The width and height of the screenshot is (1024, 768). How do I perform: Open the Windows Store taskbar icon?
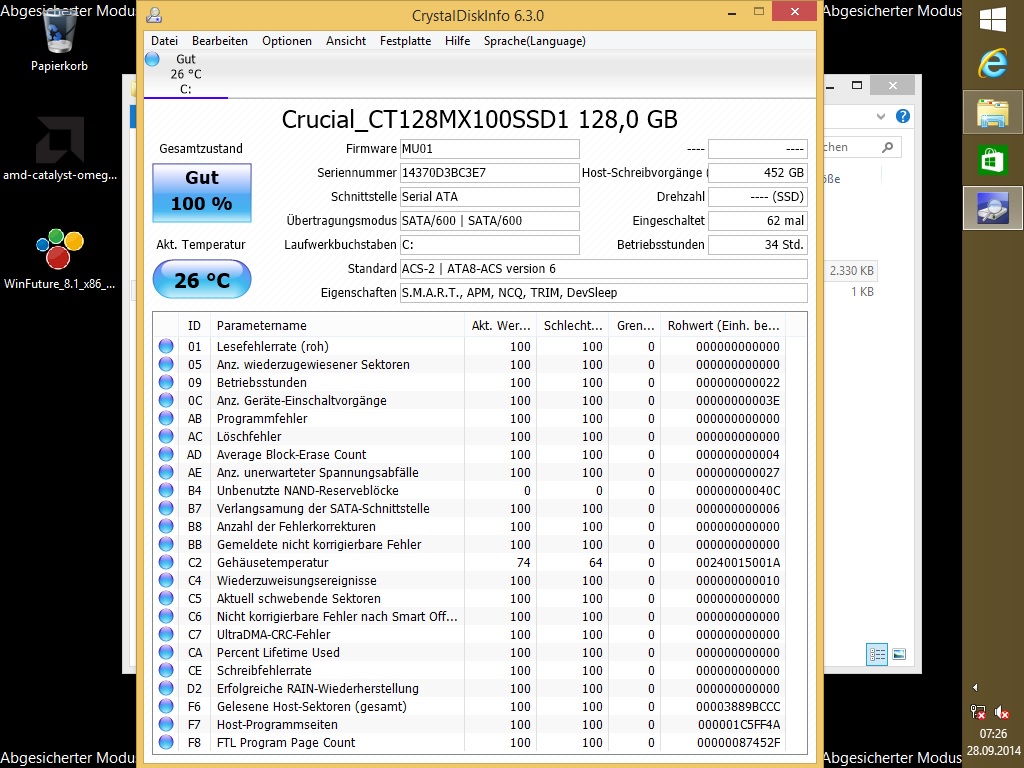993,160
